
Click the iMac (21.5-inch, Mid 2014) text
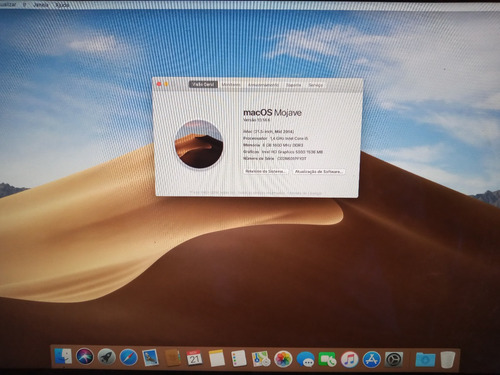point(268,131)
